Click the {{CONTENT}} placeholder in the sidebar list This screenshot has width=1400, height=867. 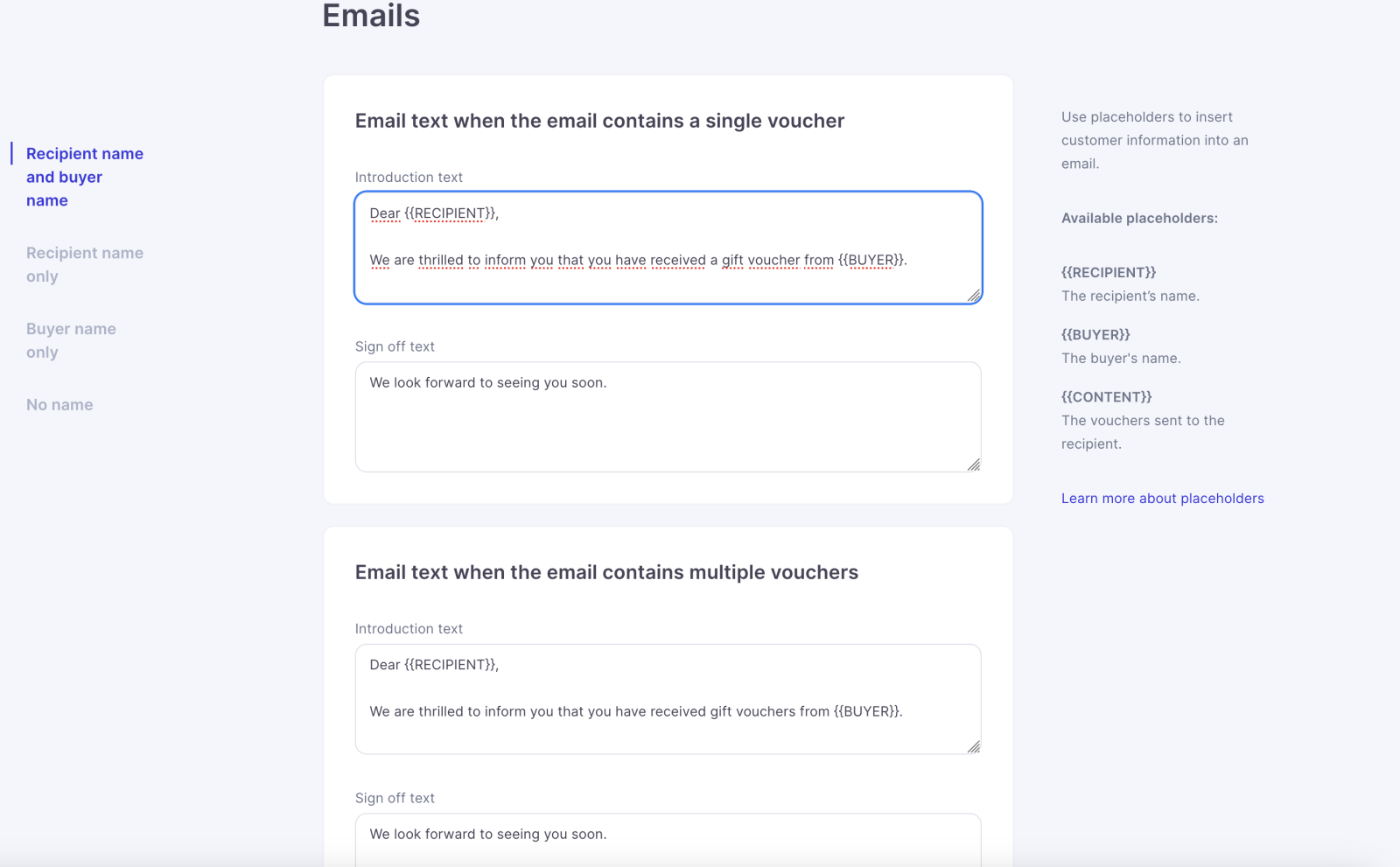point(1106,397)
